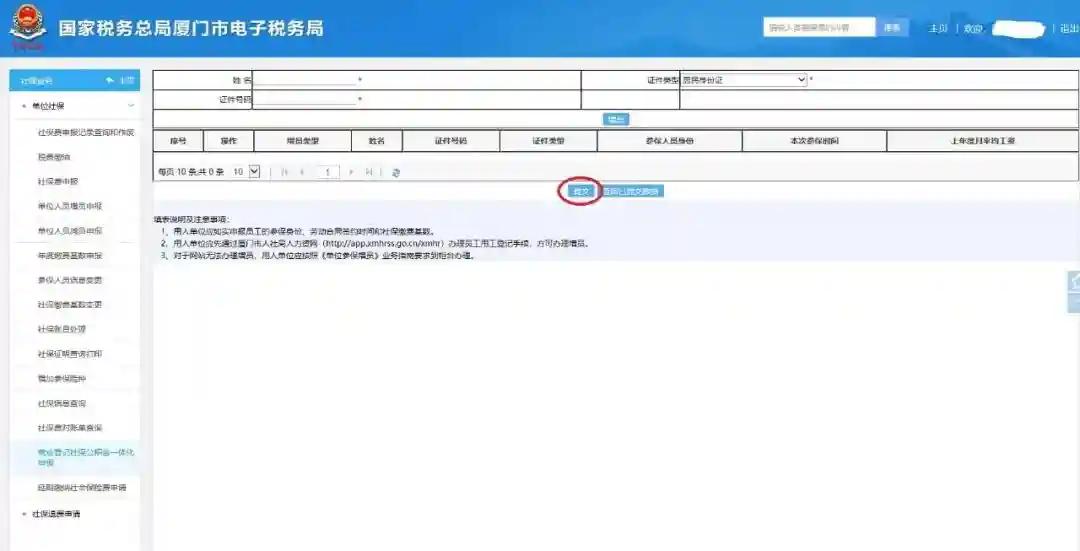Click the top search input box

click(818, 28)
